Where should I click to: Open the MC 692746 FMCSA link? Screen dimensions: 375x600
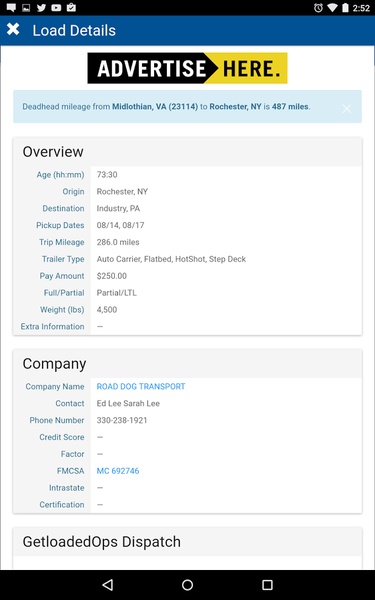pos(118,471)
